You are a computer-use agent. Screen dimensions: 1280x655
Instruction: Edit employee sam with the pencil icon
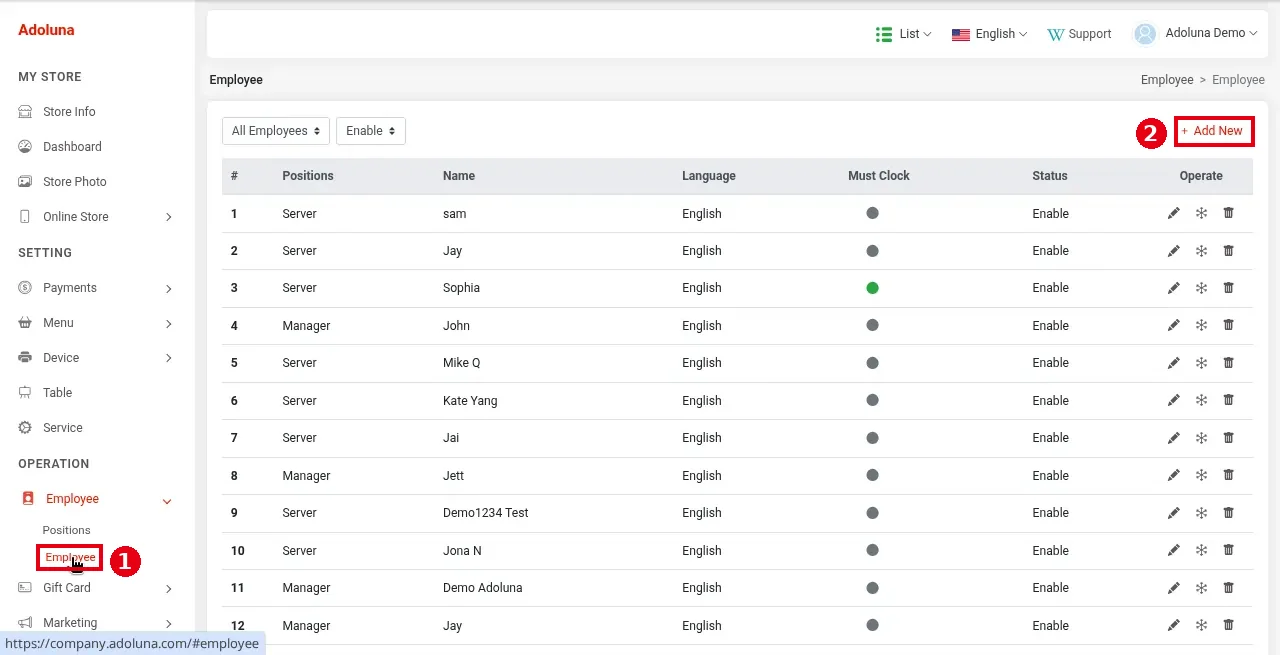pyautogui.click(x=1174, y=213)
